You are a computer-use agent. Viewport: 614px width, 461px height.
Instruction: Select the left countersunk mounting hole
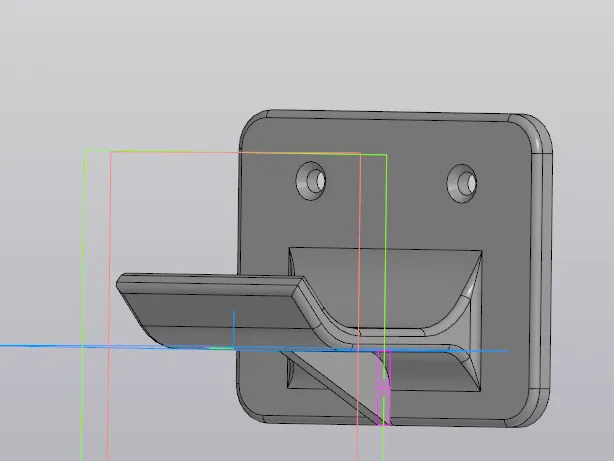(x=311, y=181)
